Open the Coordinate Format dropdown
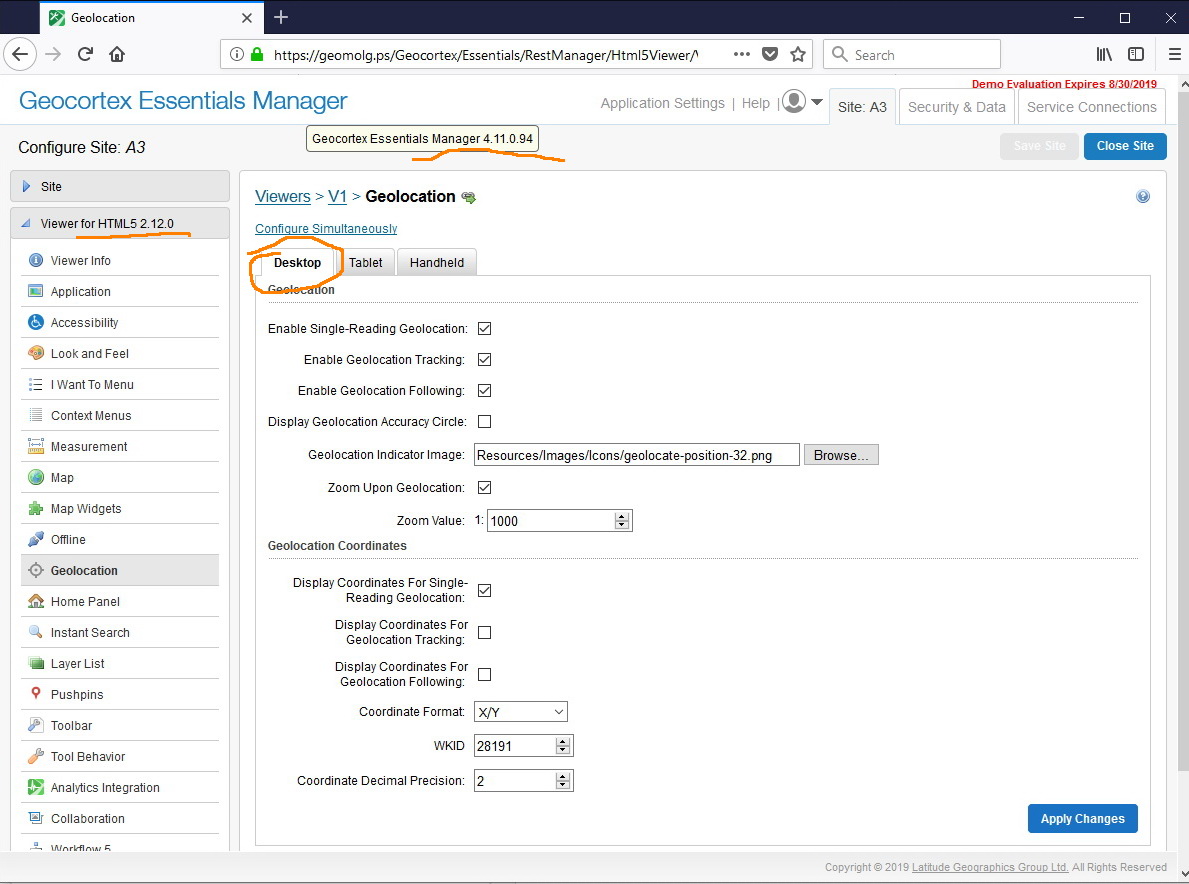Image resolution: width=1189 pixels, height=884 pixels. [521, 712]
